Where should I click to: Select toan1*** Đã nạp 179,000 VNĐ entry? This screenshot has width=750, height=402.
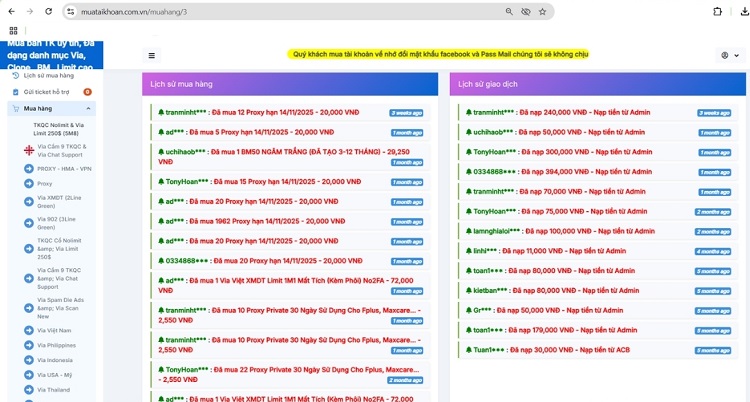click(x=598, y=330)
